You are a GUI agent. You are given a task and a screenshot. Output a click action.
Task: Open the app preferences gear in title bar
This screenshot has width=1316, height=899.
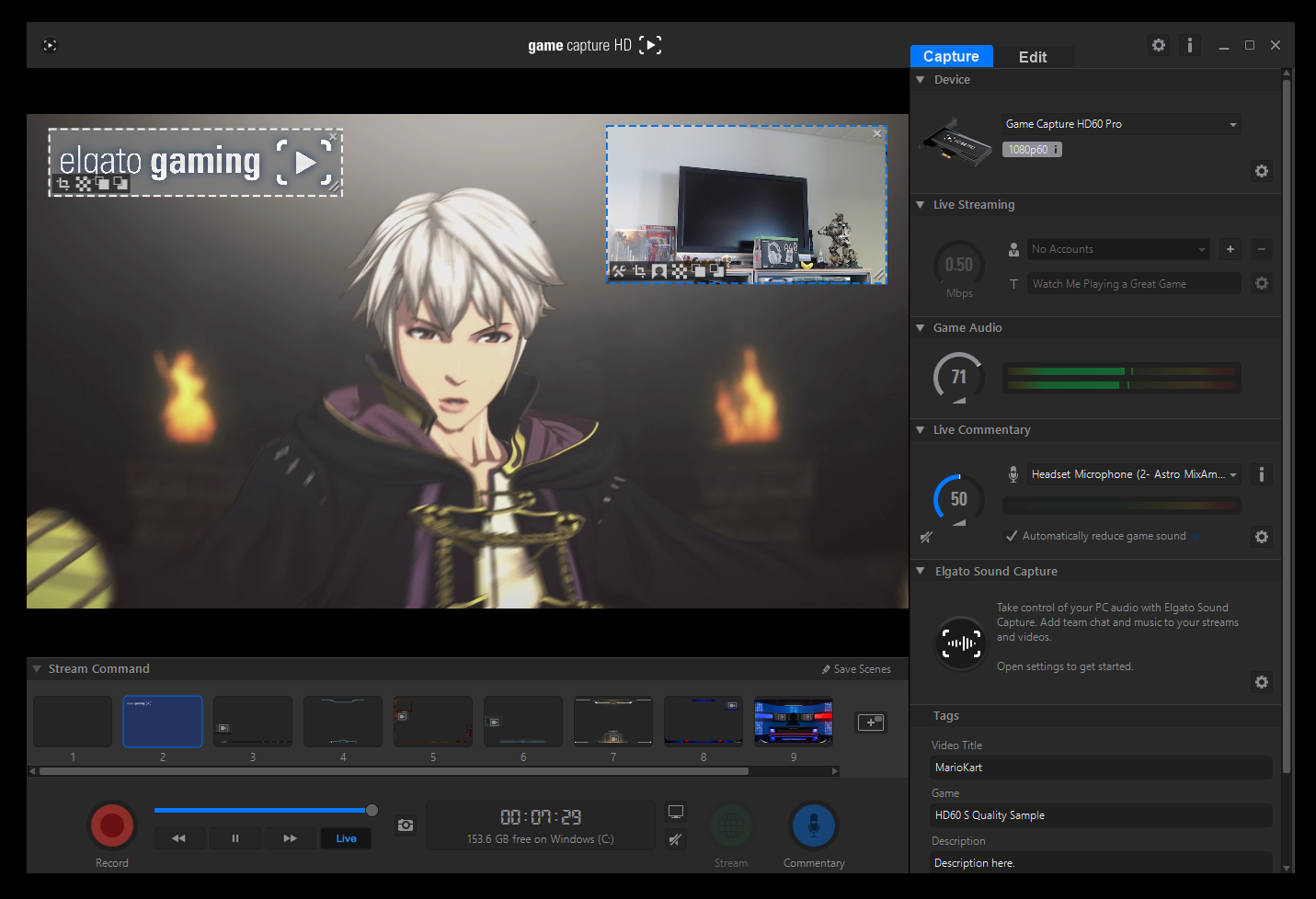[x=1158, y=45]
